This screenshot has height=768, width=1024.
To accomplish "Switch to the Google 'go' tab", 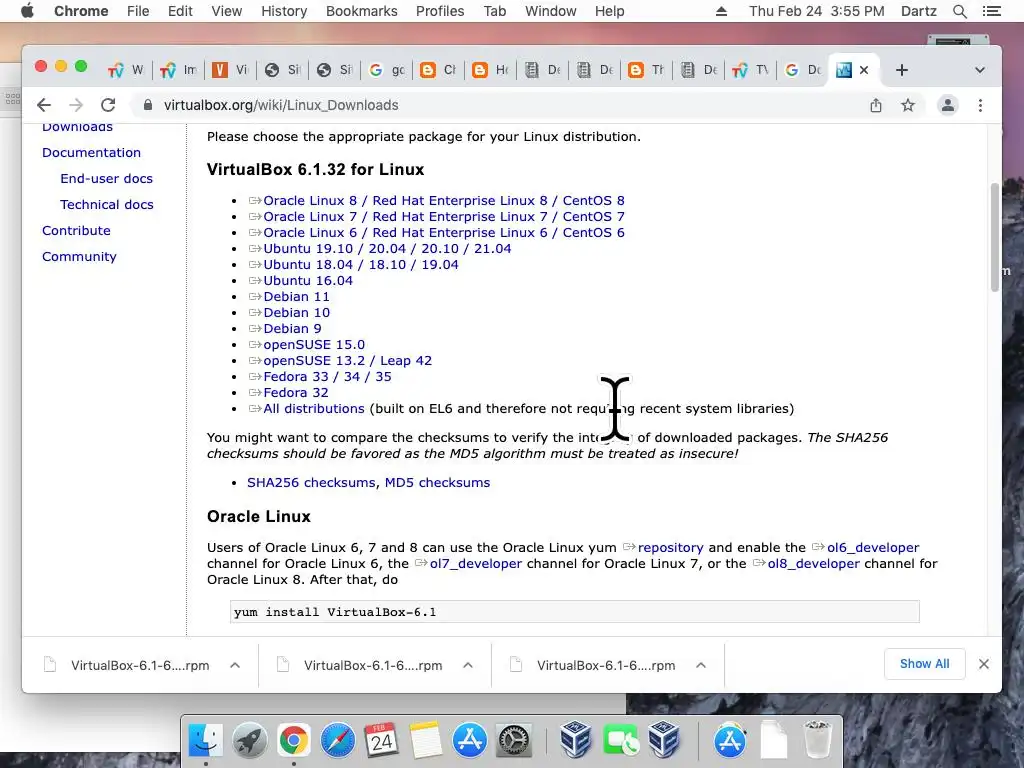I will point(386,70).
